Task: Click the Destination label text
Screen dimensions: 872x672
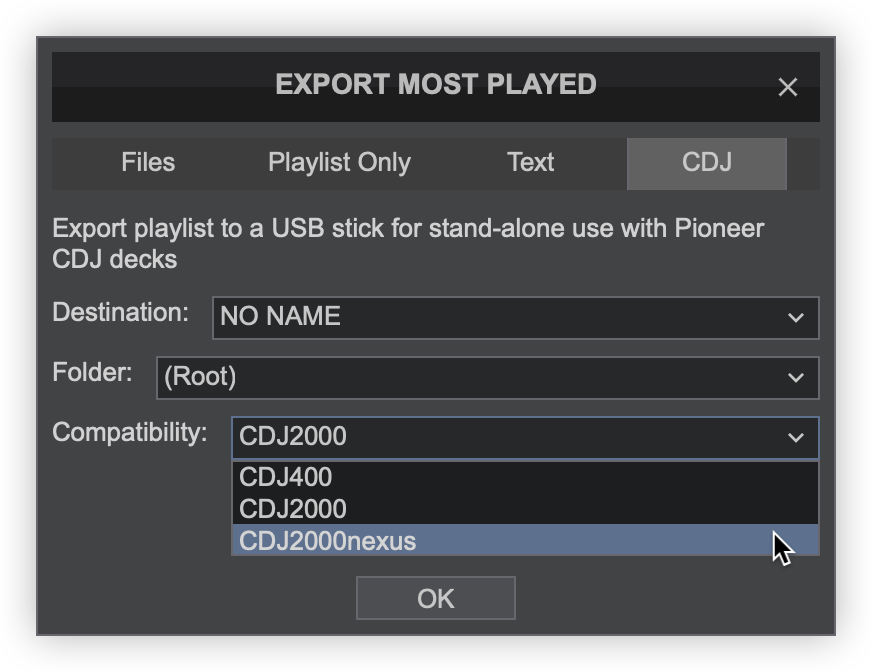Action: [120, 313]
